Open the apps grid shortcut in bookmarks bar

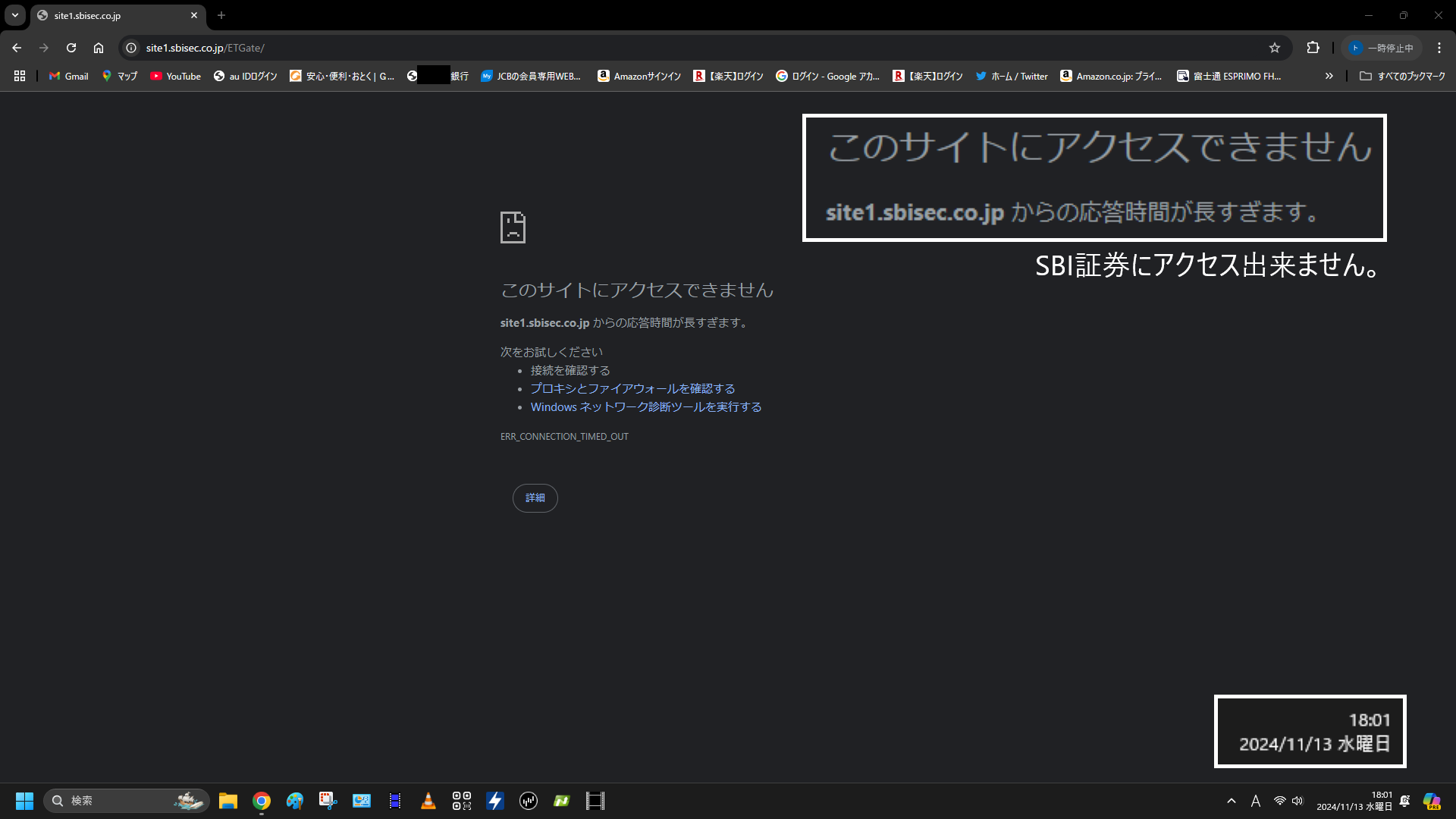(x=20, y=76)
